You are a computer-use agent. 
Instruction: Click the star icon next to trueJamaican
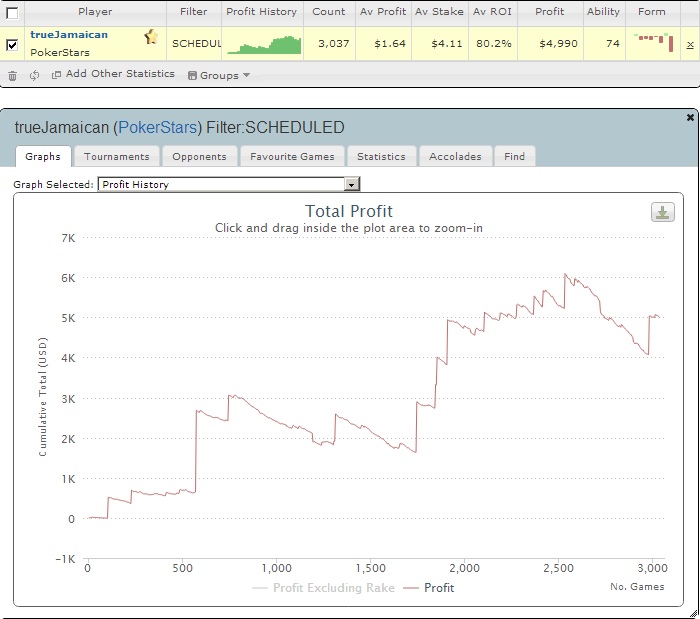(151, 37)
